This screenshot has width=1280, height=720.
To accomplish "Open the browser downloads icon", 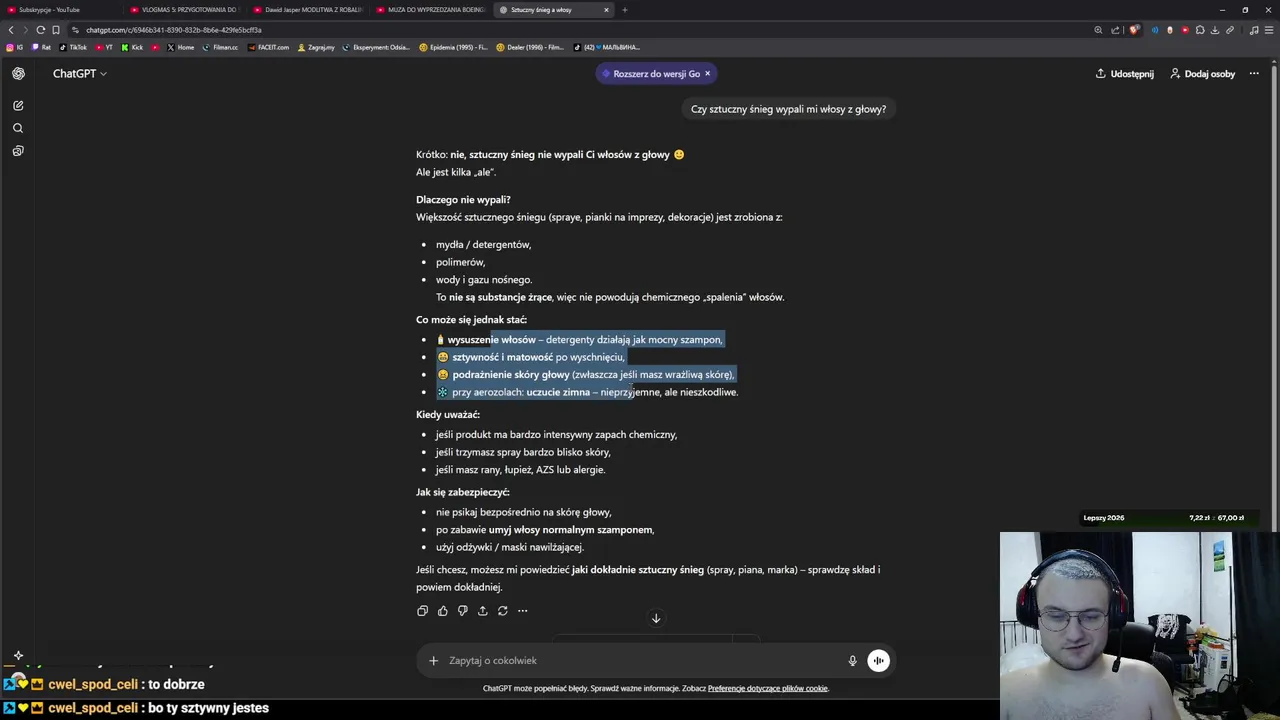I will click(1215, 30).
